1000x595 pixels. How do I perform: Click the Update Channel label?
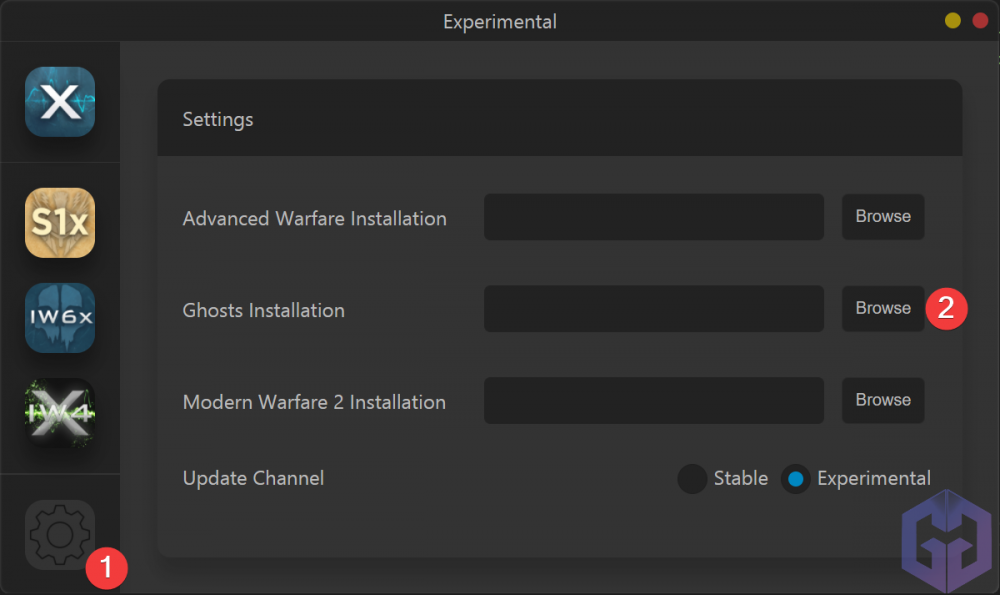coord(253,479)
